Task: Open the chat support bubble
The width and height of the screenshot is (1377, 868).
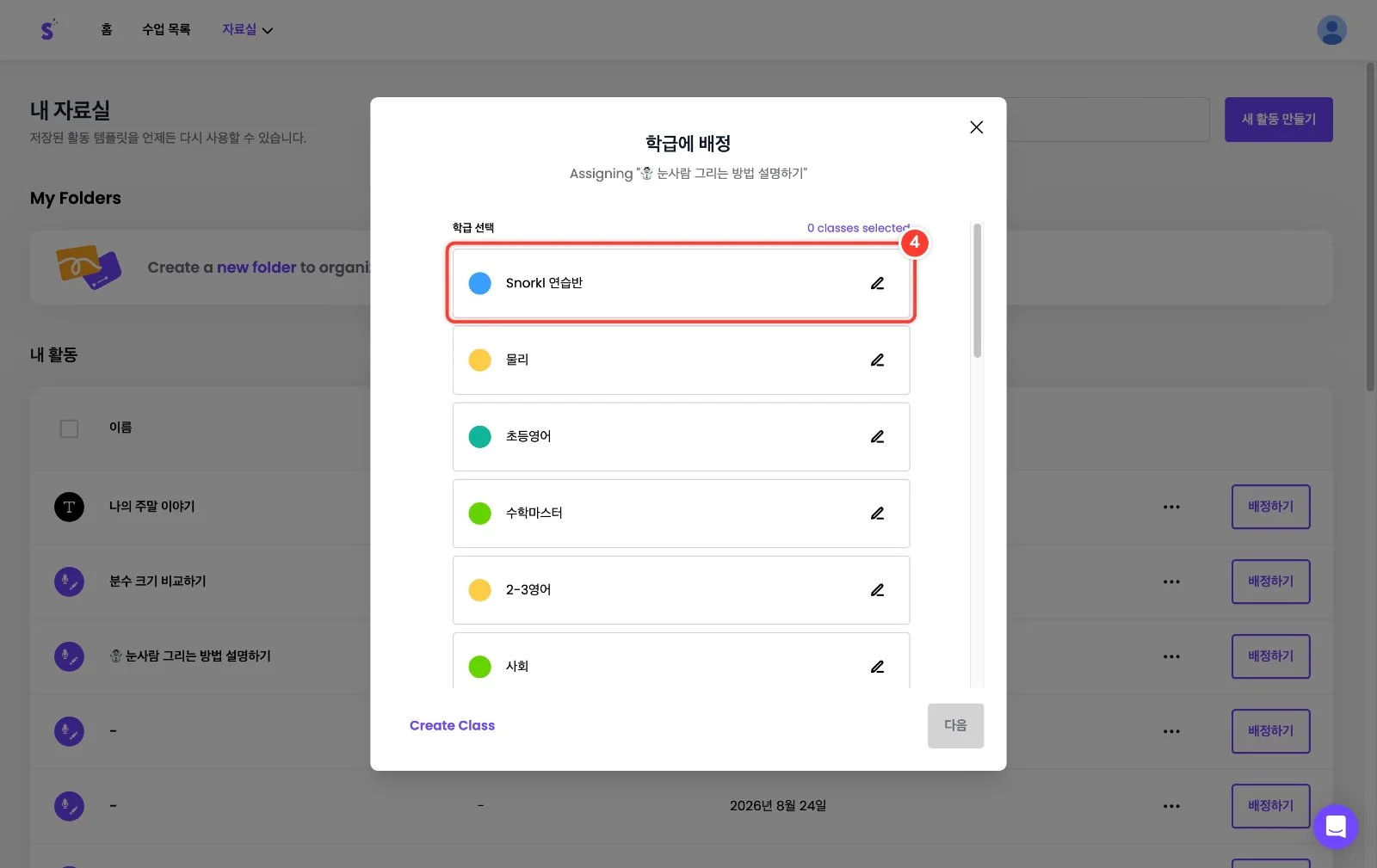Action: pyautogui.click(x=1336, y=827)
